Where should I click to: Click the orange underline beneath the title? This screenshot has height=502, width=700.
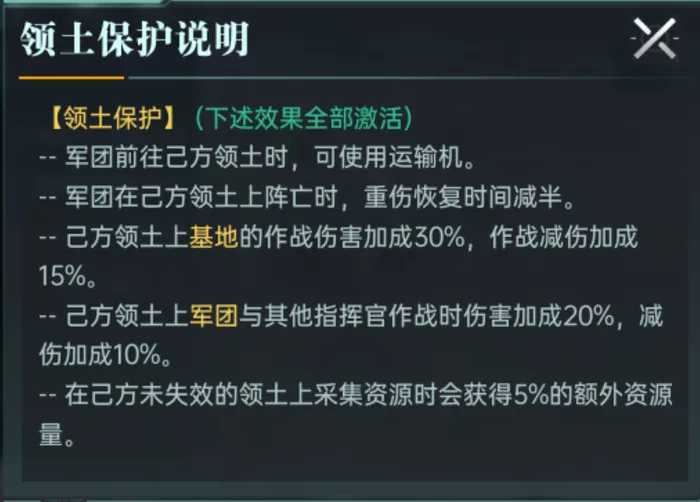[x=71, y=78]
